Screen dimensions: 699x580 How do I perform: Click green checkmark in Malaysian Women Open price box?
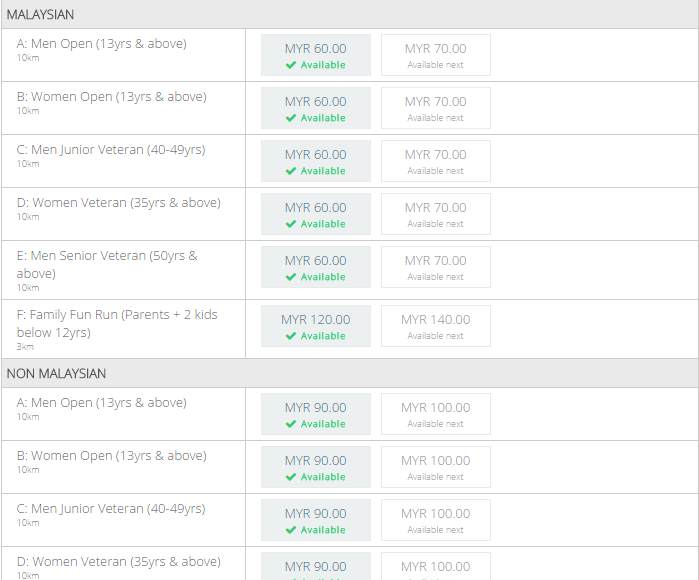[x=291, y=118]
